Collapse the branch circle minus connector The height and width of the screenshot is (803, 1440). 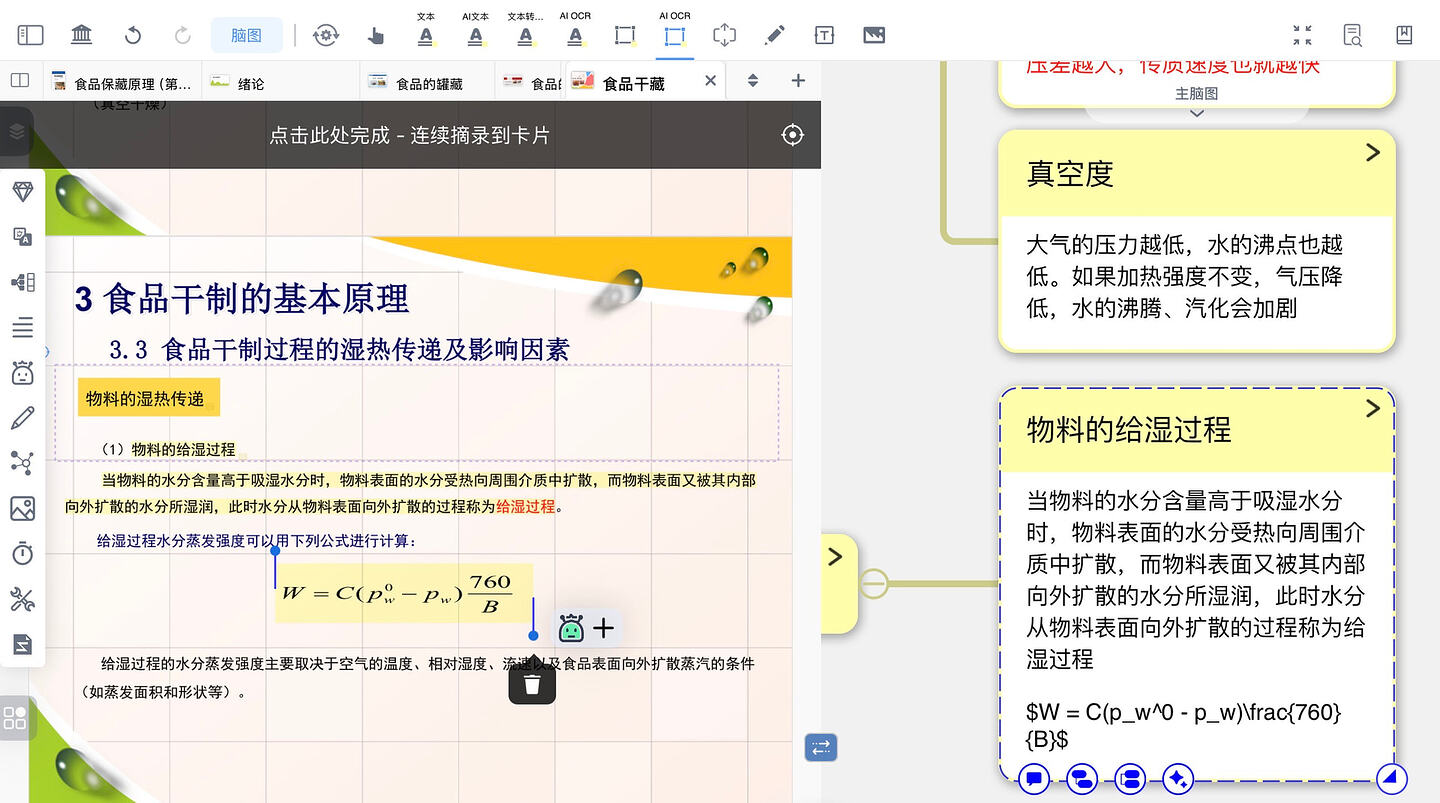pyautogui.click(x=874, y=584)
